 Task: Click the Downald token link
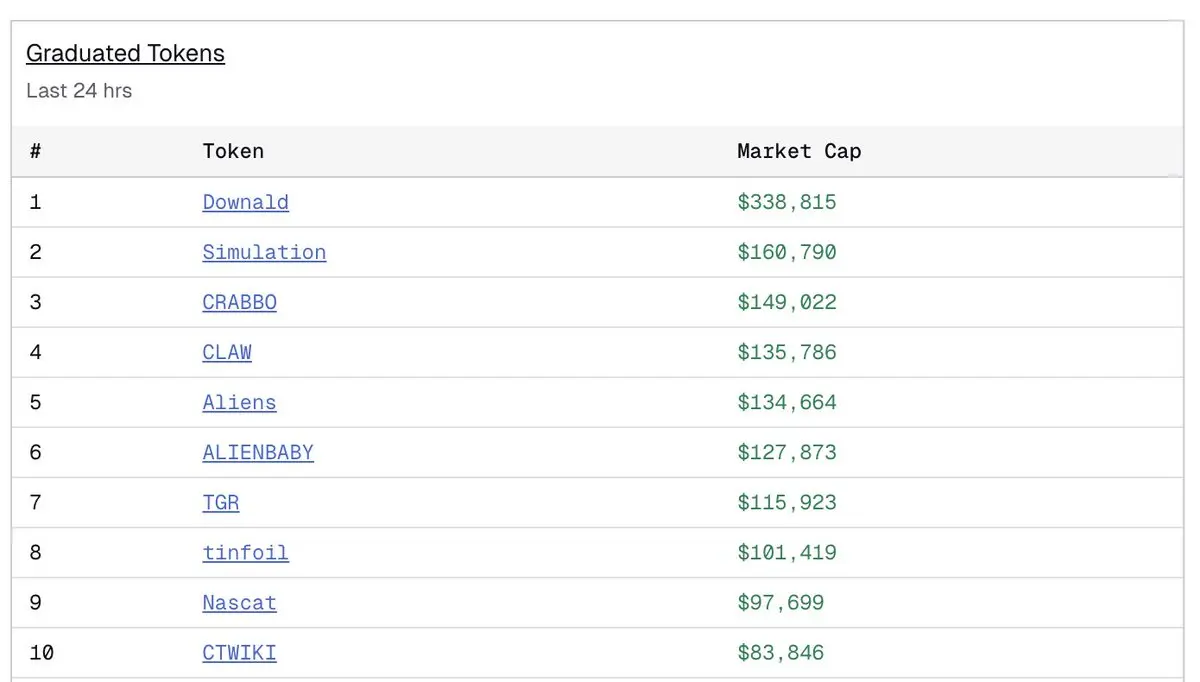245,202
